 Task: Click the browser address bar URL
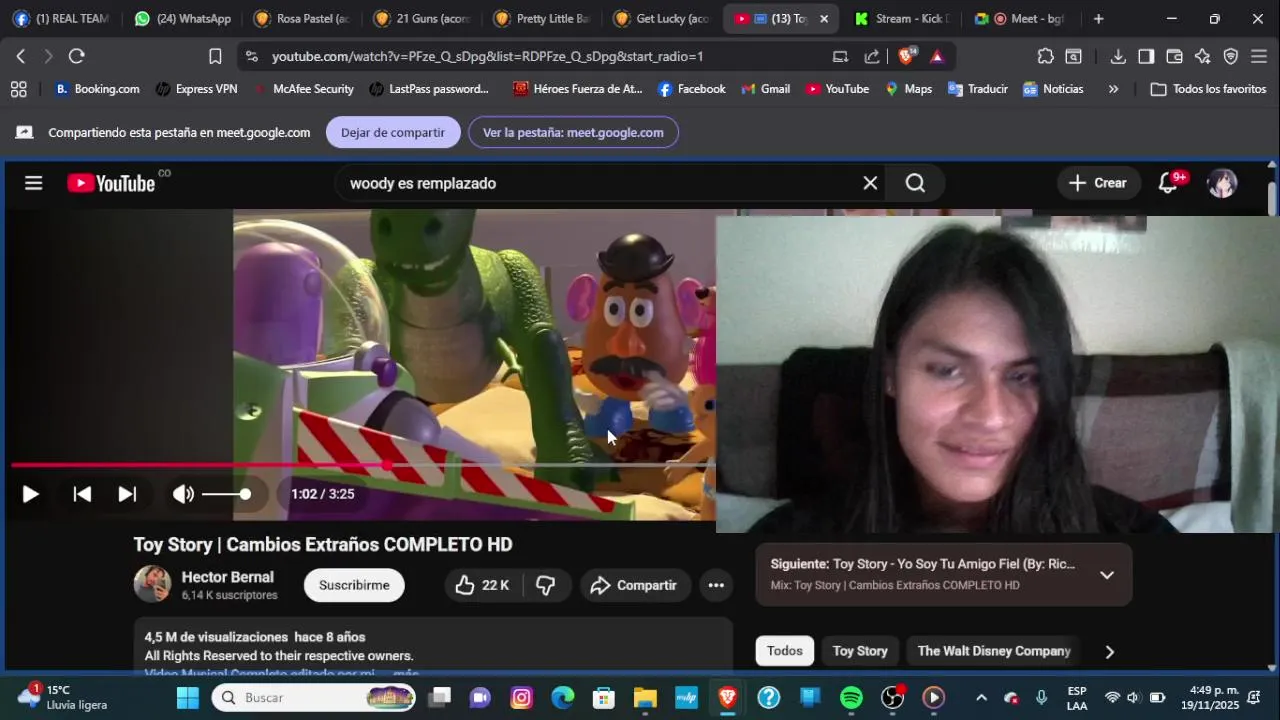(x=487, y=57)
